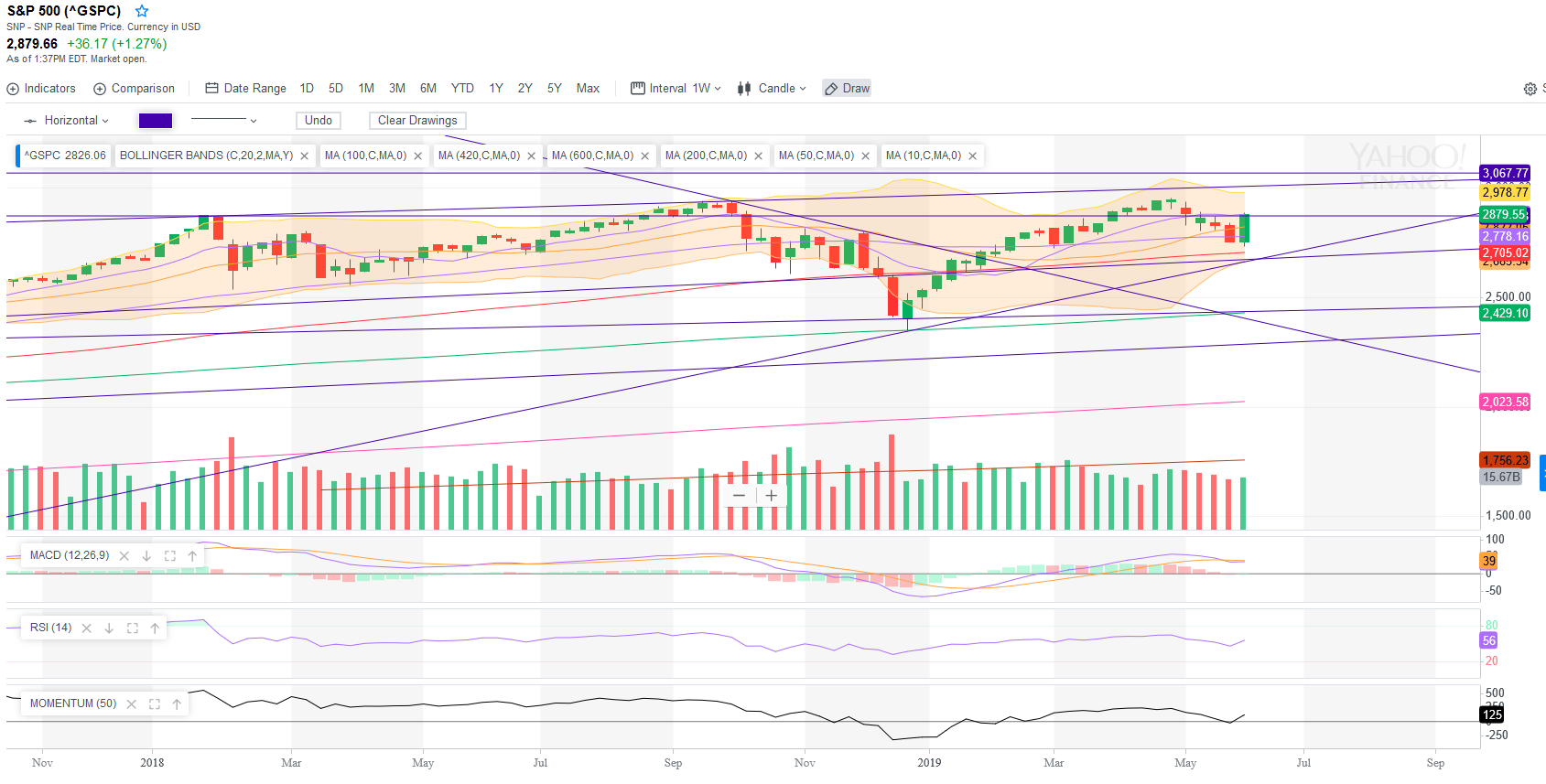The width and height of the screenshot is (1546, 784).
Task: Open the purple drawing color swatch
Action: (x=155, y=121)
